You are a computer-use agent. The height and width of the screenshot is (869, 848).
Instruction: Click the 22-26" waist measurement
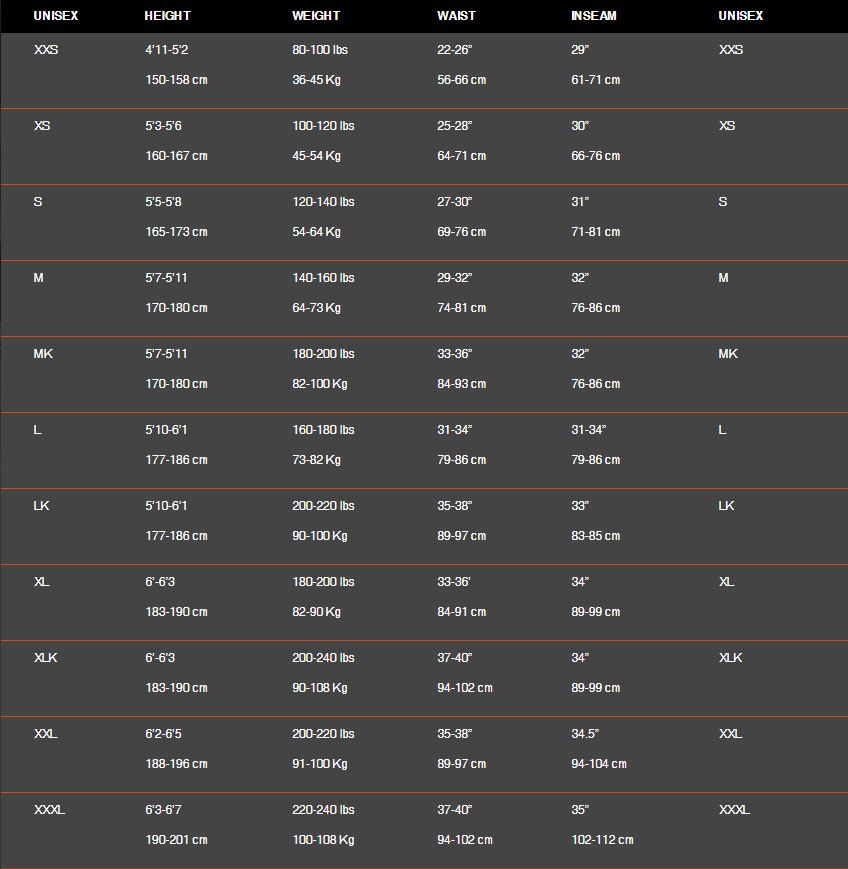(x=454, y=50)
